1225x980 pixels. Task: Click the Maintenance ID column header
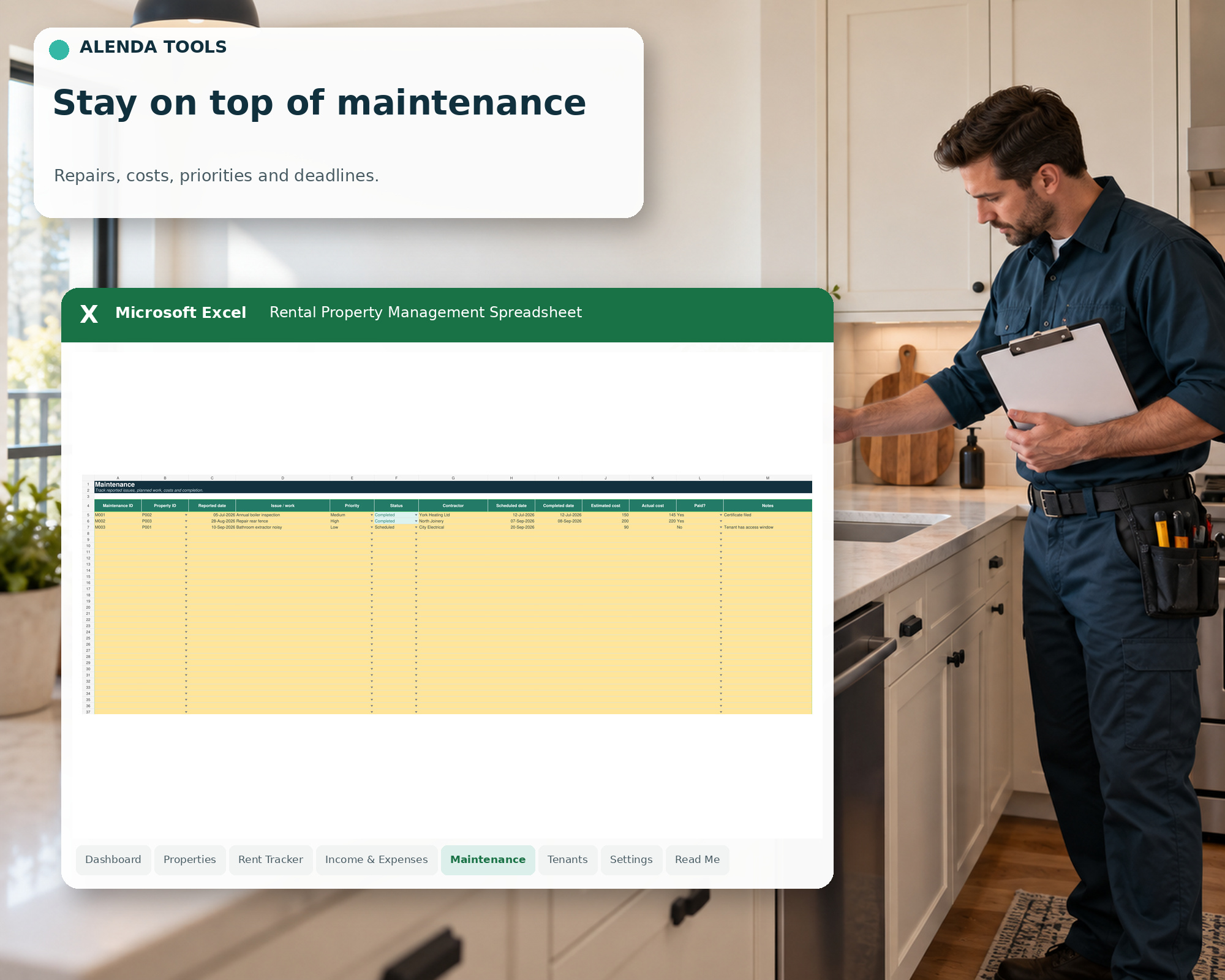pos(118,506)
